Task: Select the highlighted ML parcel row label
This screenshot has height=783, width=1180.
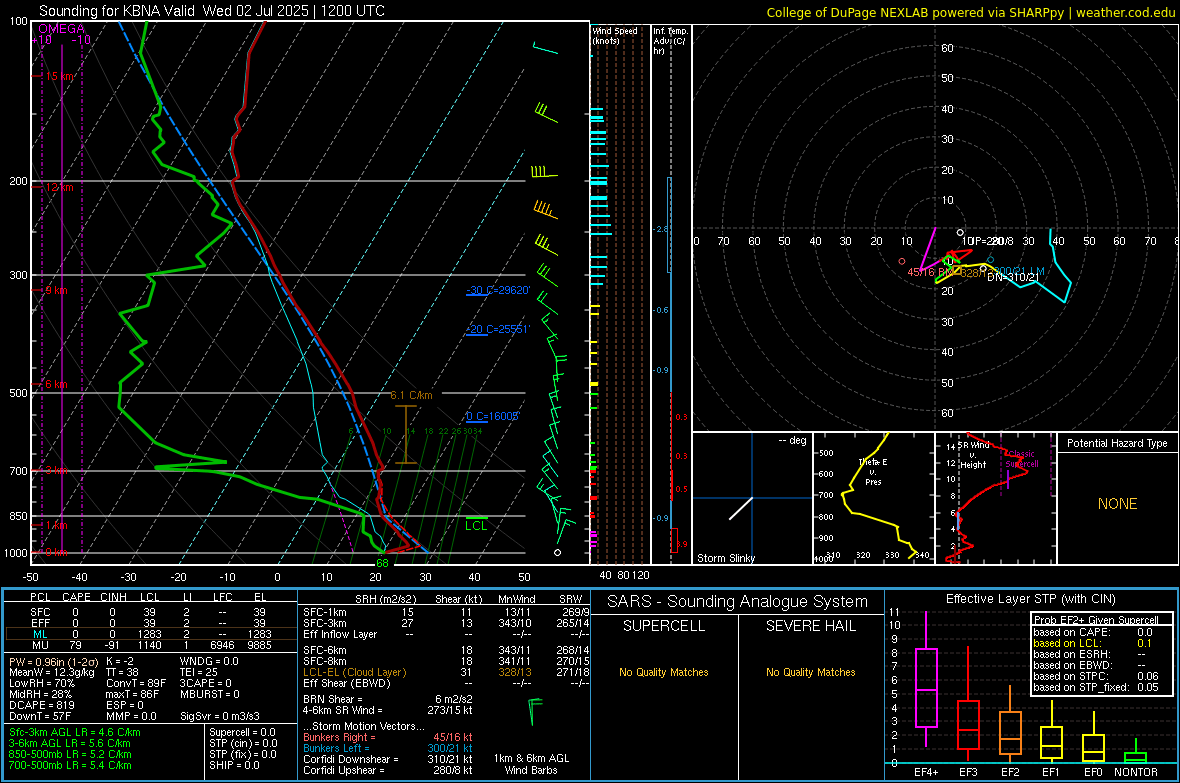Action: click(41, 634)
